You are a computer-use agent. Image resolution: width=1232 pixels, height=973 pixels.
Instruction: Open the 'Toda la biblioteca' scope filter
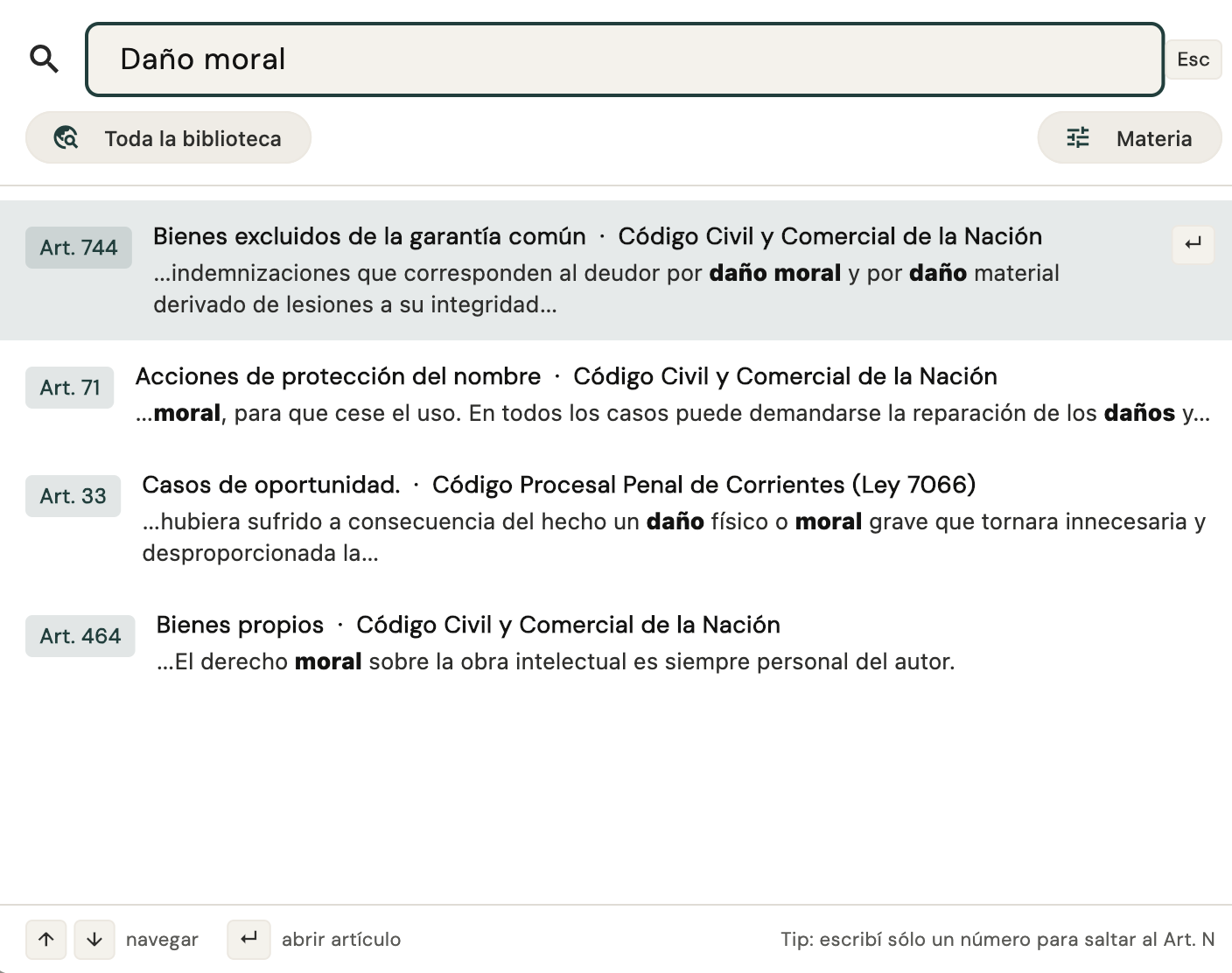point(168,138)
